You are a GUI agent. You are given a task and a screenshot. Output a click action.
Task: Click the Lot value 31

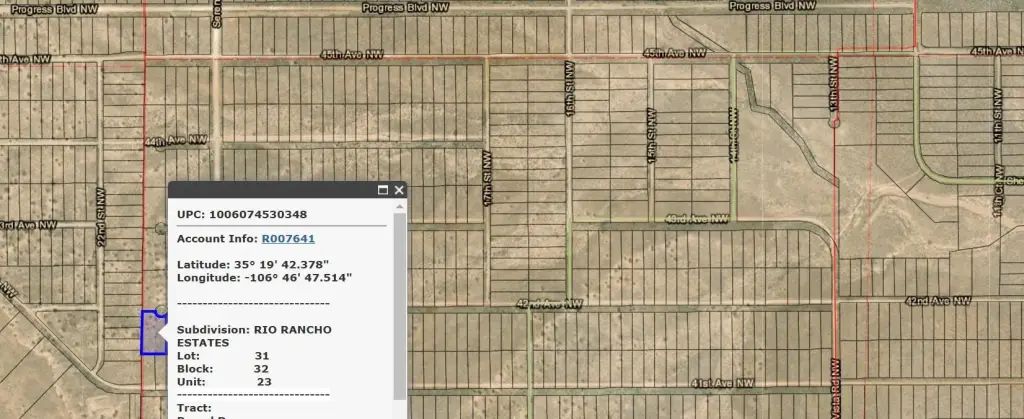[262, 355]
